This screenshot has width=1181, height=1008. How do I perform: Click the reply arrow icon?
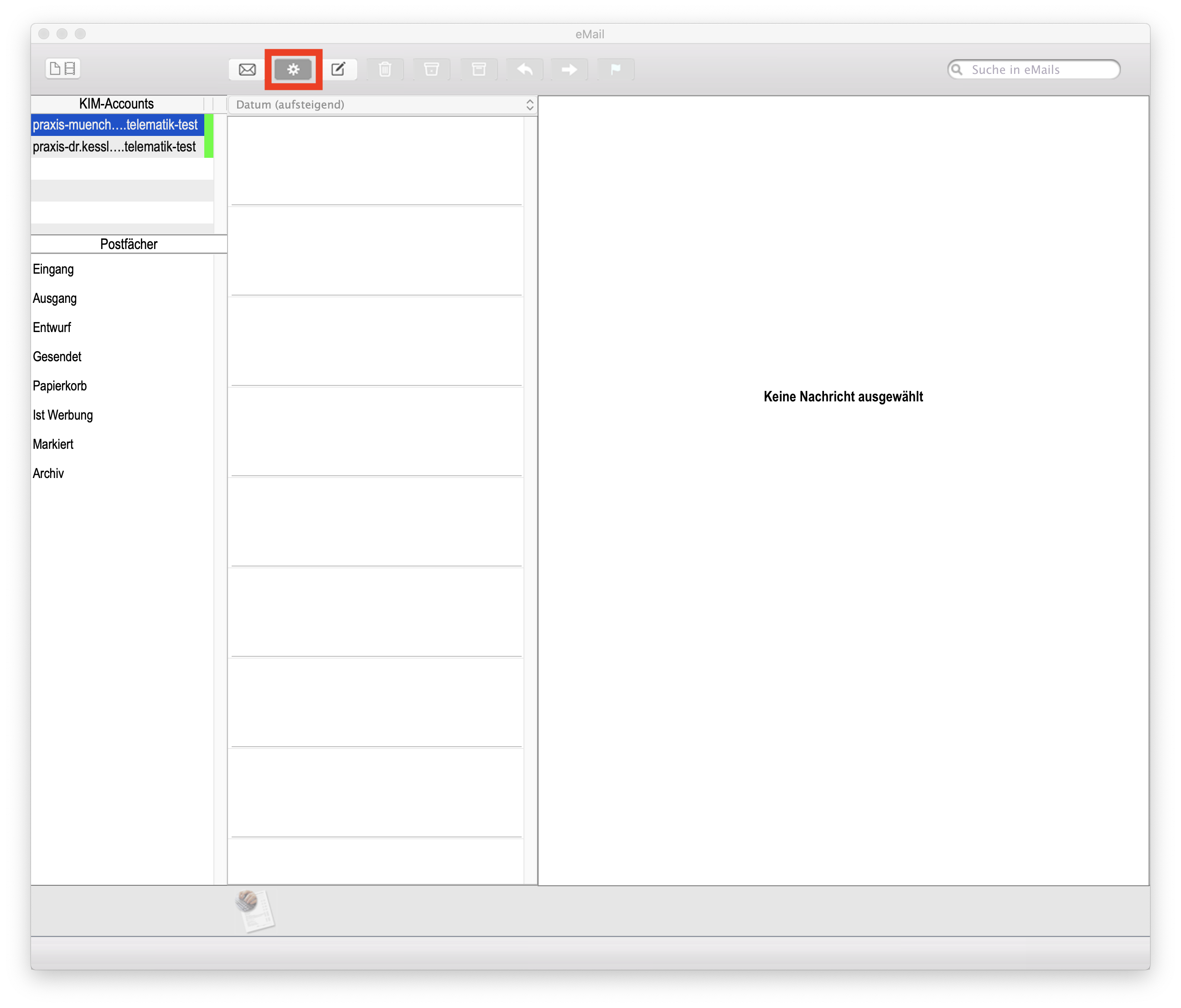[x=524, y=69]
